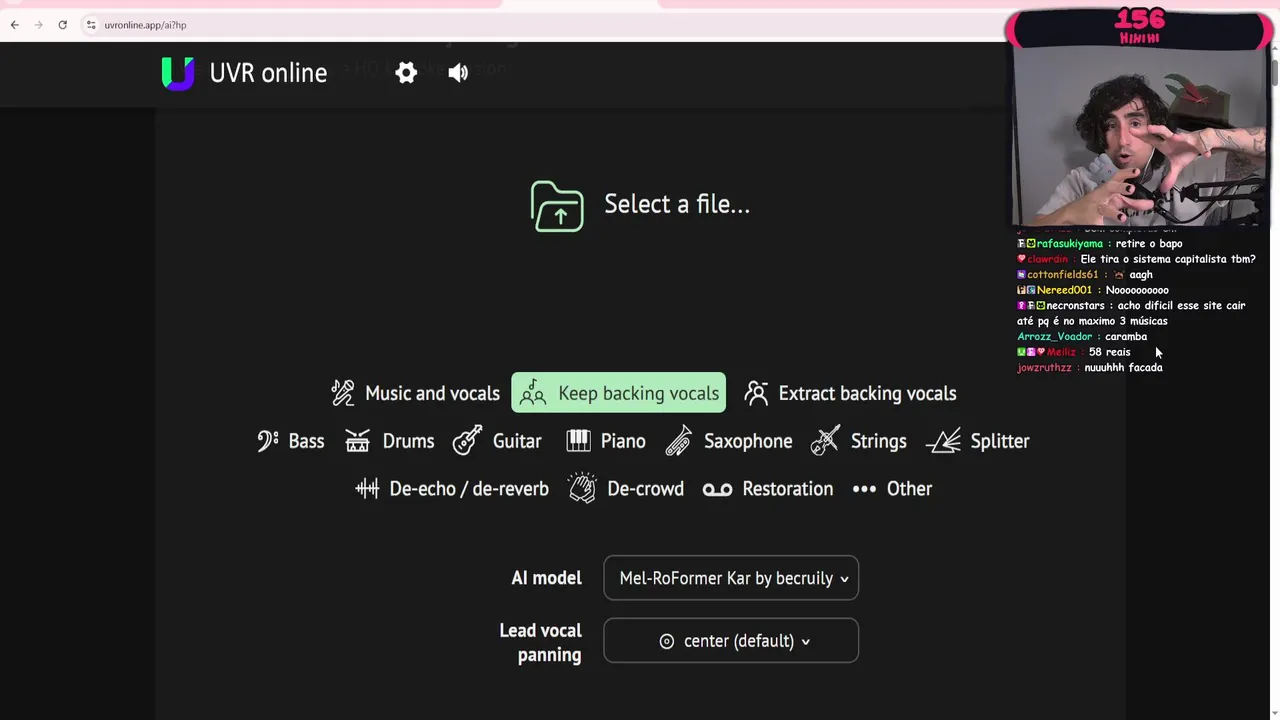Click chat message '58 reais'
Viewport: 1280px width, 720px height.
1110,352
